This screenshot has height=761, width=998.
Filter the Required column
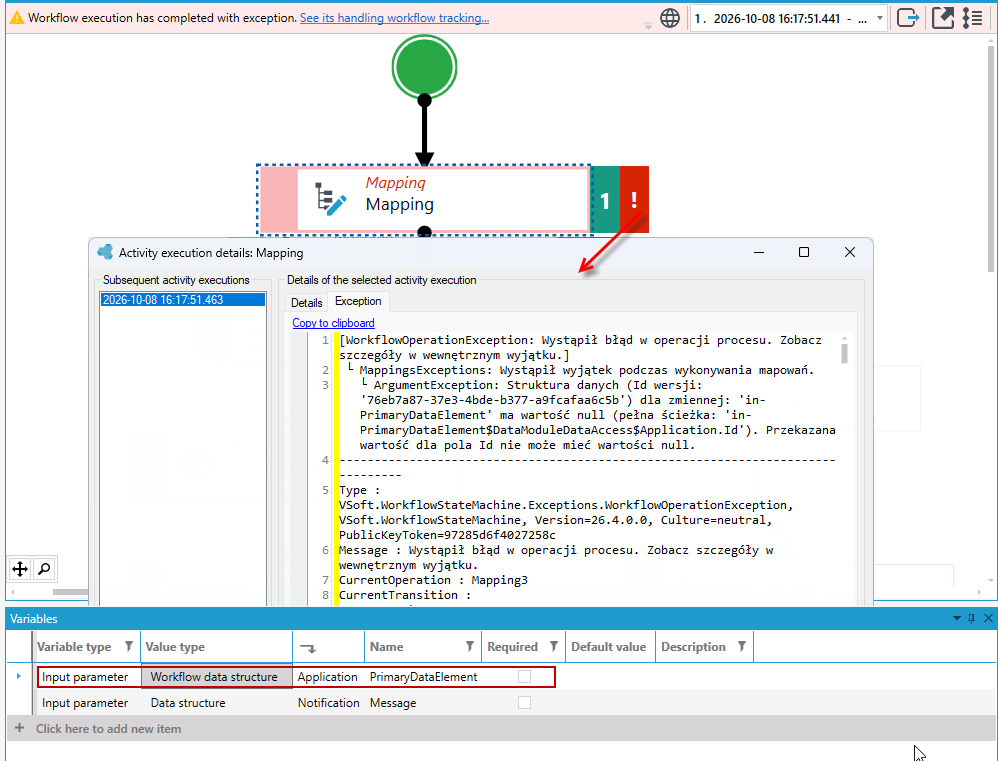554,646
